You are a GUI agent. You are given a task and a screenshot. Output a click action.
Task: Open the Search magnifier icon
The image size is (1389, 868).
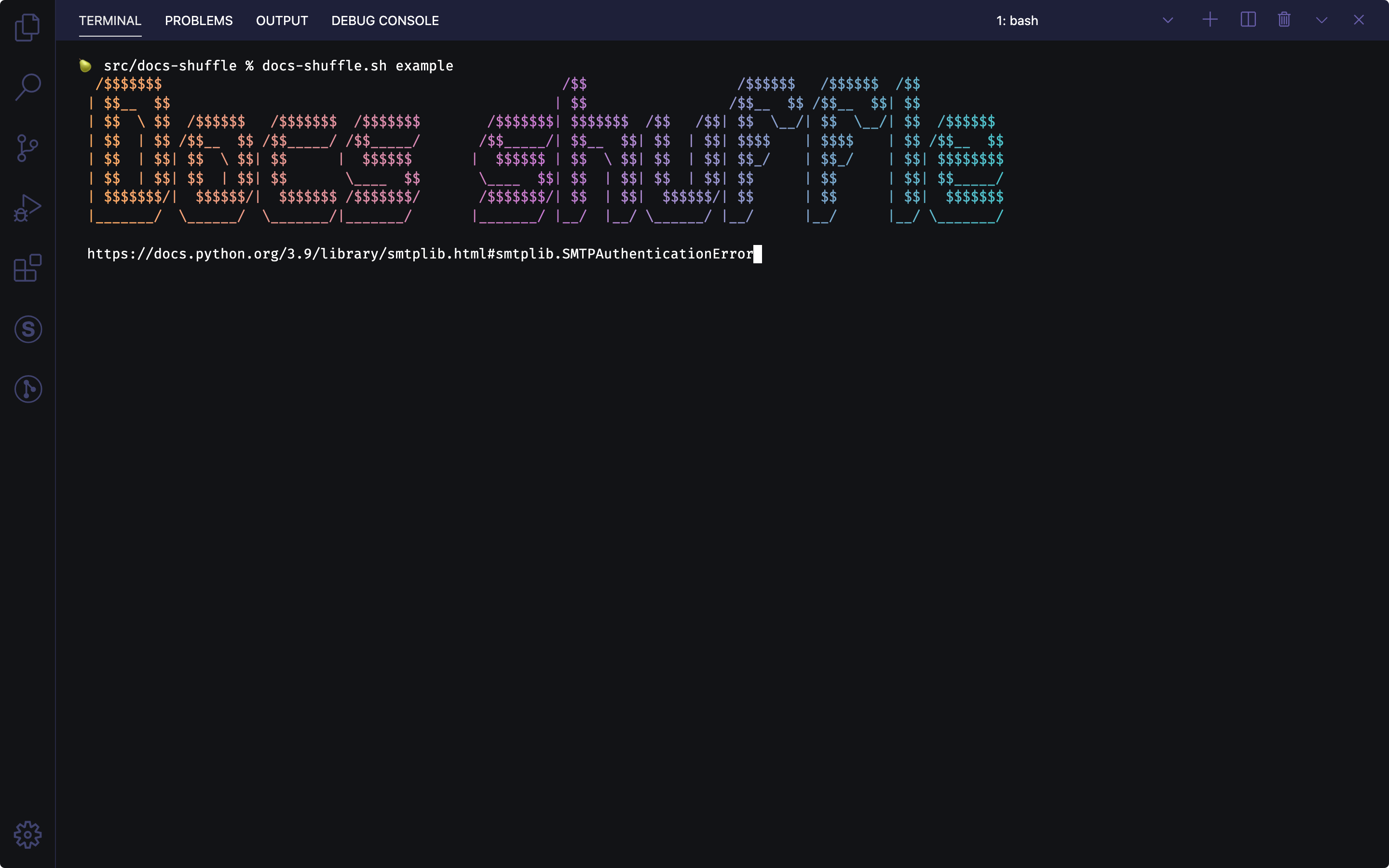27,87
